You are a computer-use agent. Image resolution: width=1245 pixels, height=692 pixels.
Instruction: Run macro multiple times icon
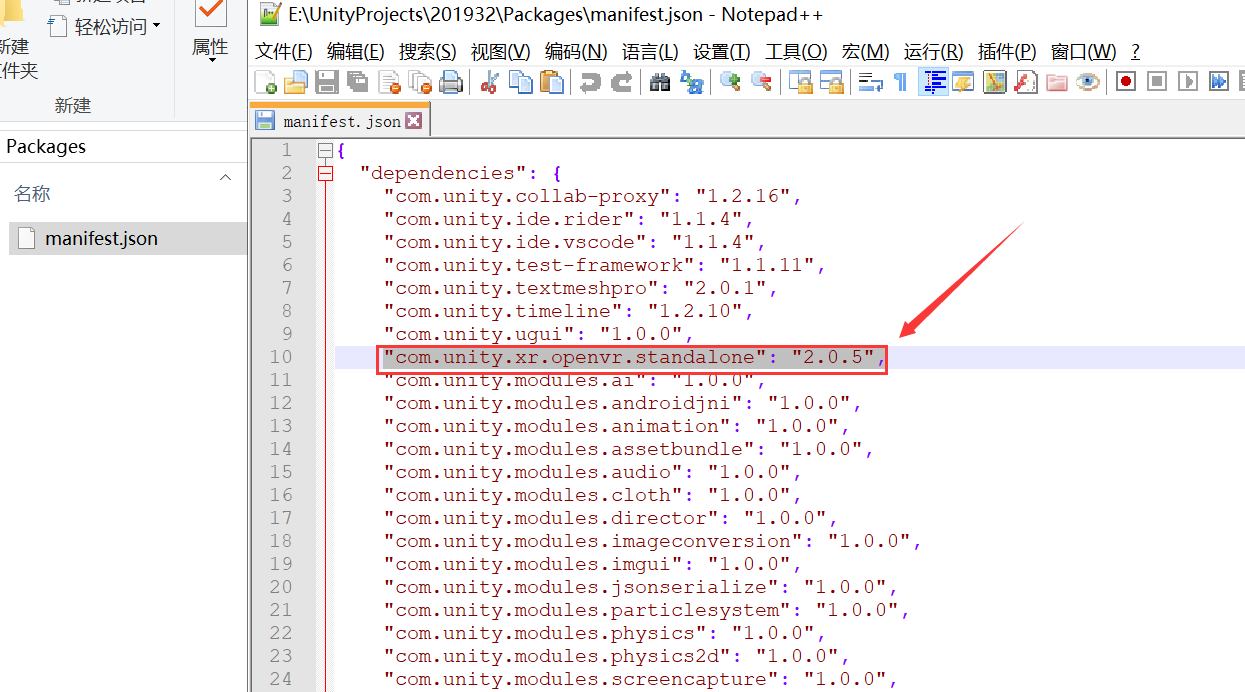1218,82
